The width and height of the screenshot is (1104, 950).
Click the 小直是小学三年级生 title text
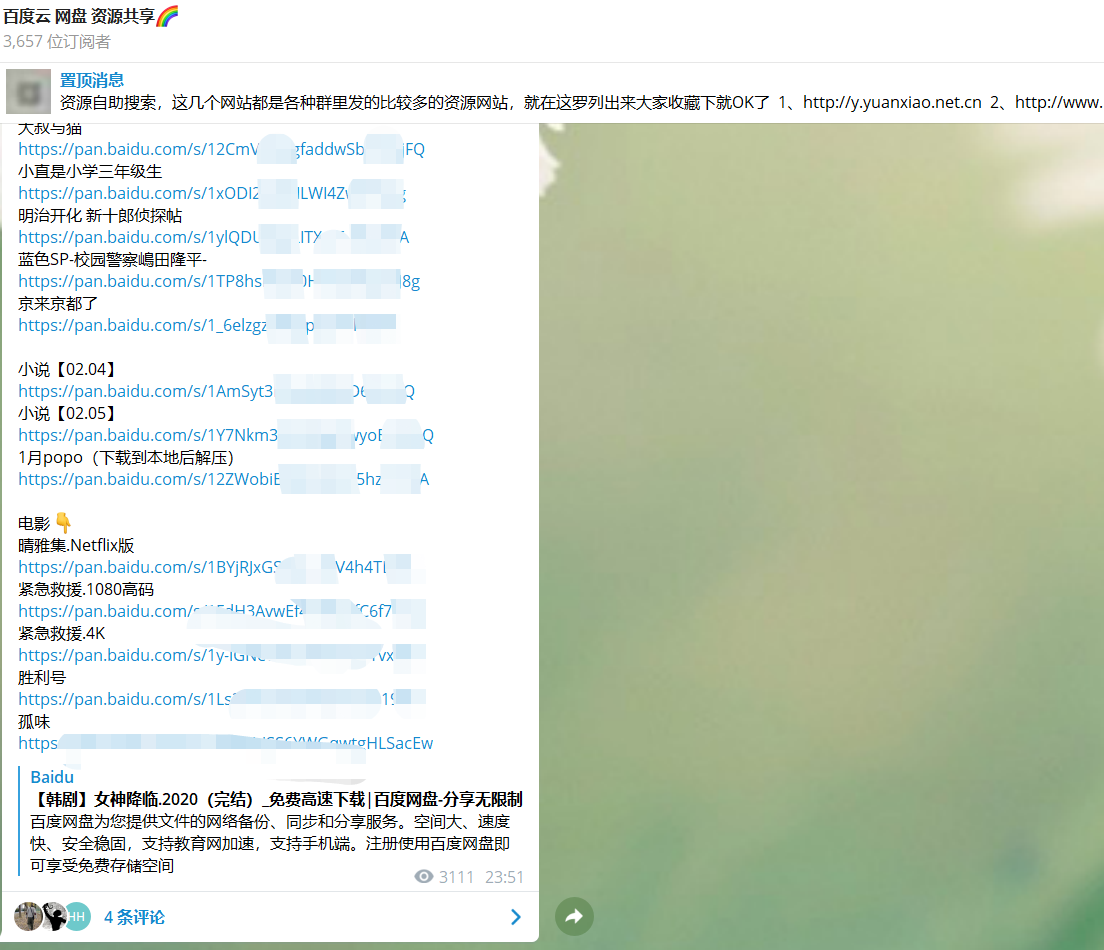[x=90, y=172]
